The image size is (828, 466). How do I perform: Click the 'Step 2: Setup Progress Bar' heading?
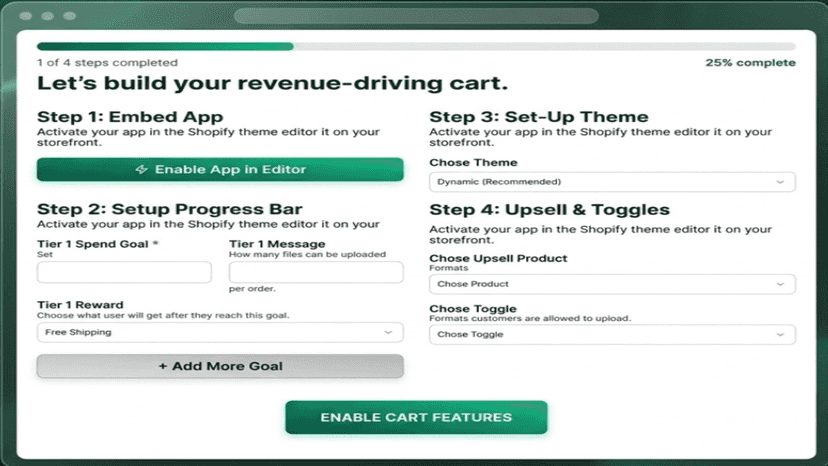(170, 209)
